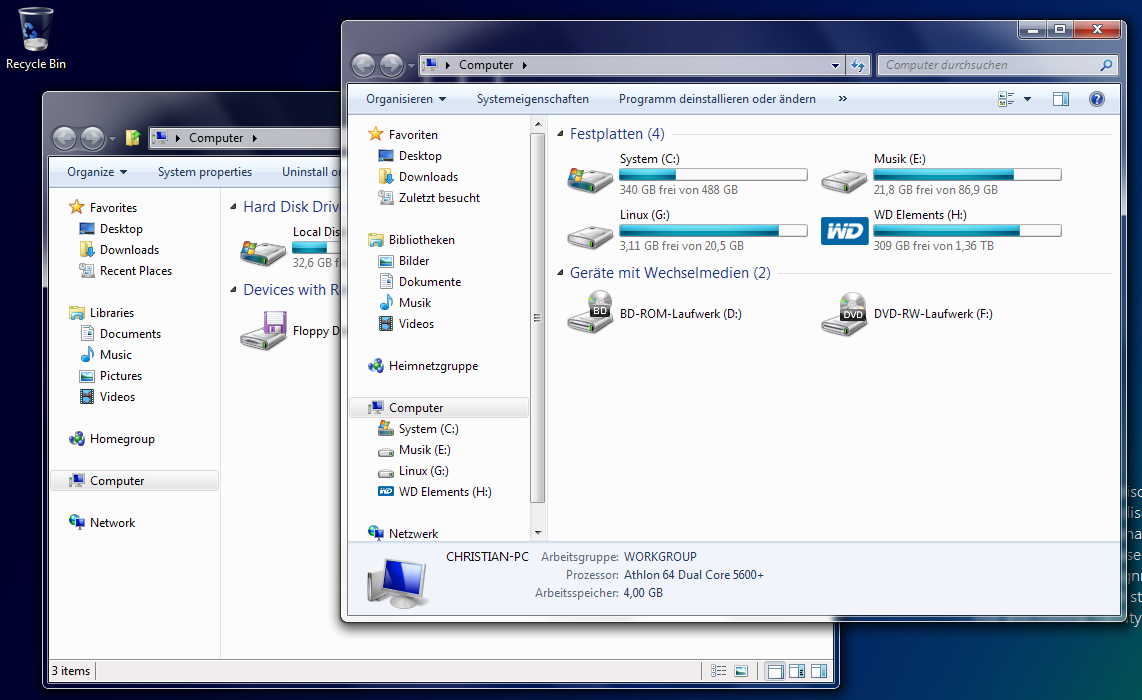1142x700 pixels.
Task: Click the refresh icon beside the address bar
Action: pos(859,64)
